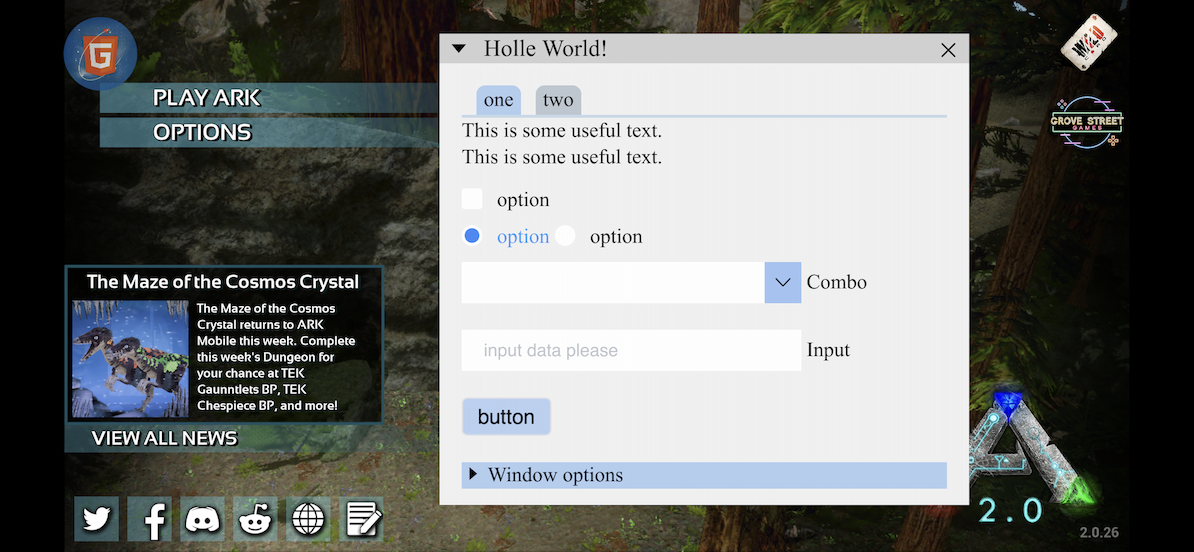
Task: Open the notes document icon
Action: (362, 518)
